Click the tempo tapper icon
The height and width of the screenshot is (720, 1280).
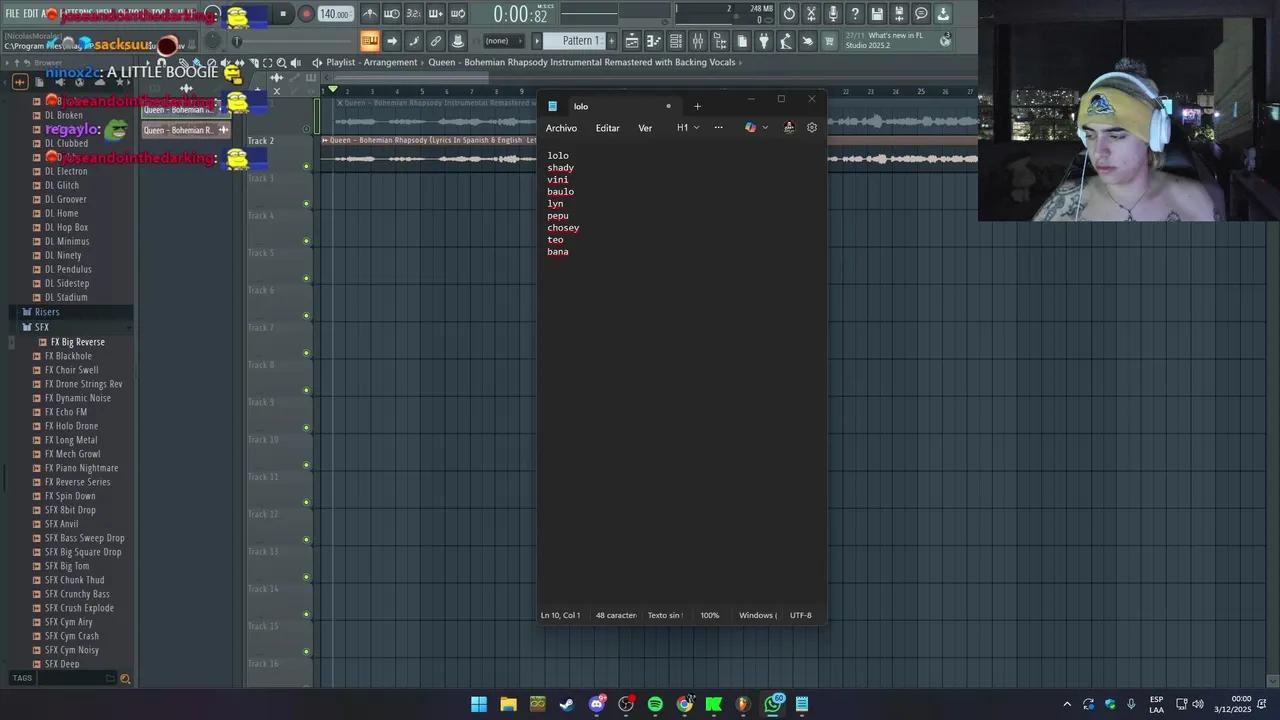(x=786, y=41)
